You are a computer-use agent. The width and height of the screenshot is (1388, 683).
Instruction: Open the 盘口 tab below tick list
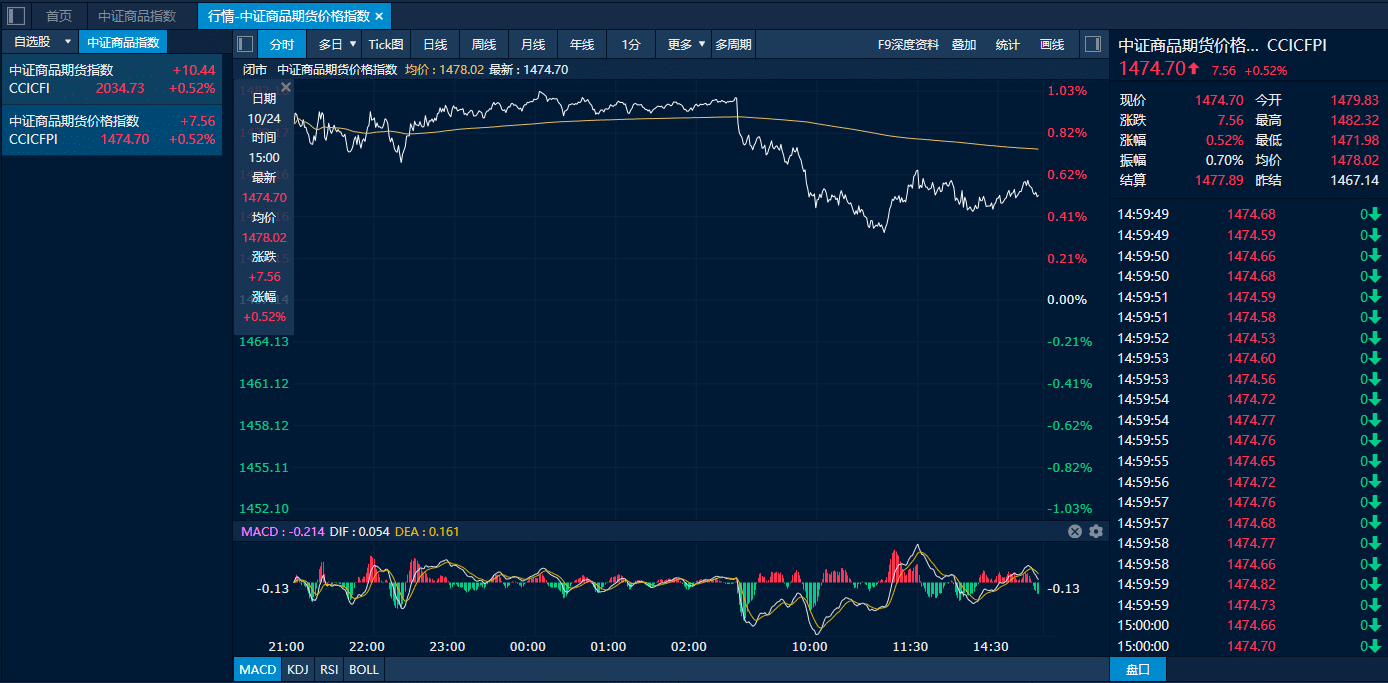(1138, 669)
